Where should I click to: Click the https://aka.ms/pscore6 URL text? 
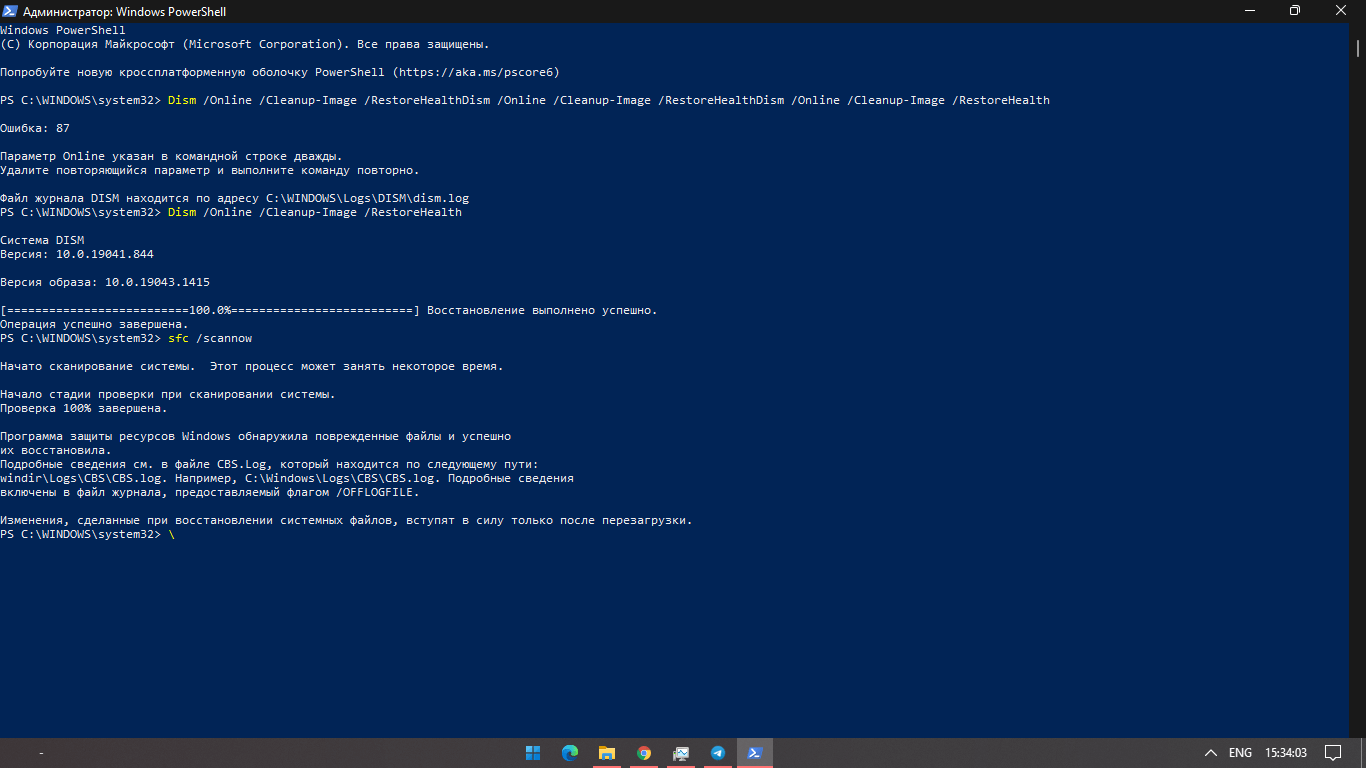(476, 72)
